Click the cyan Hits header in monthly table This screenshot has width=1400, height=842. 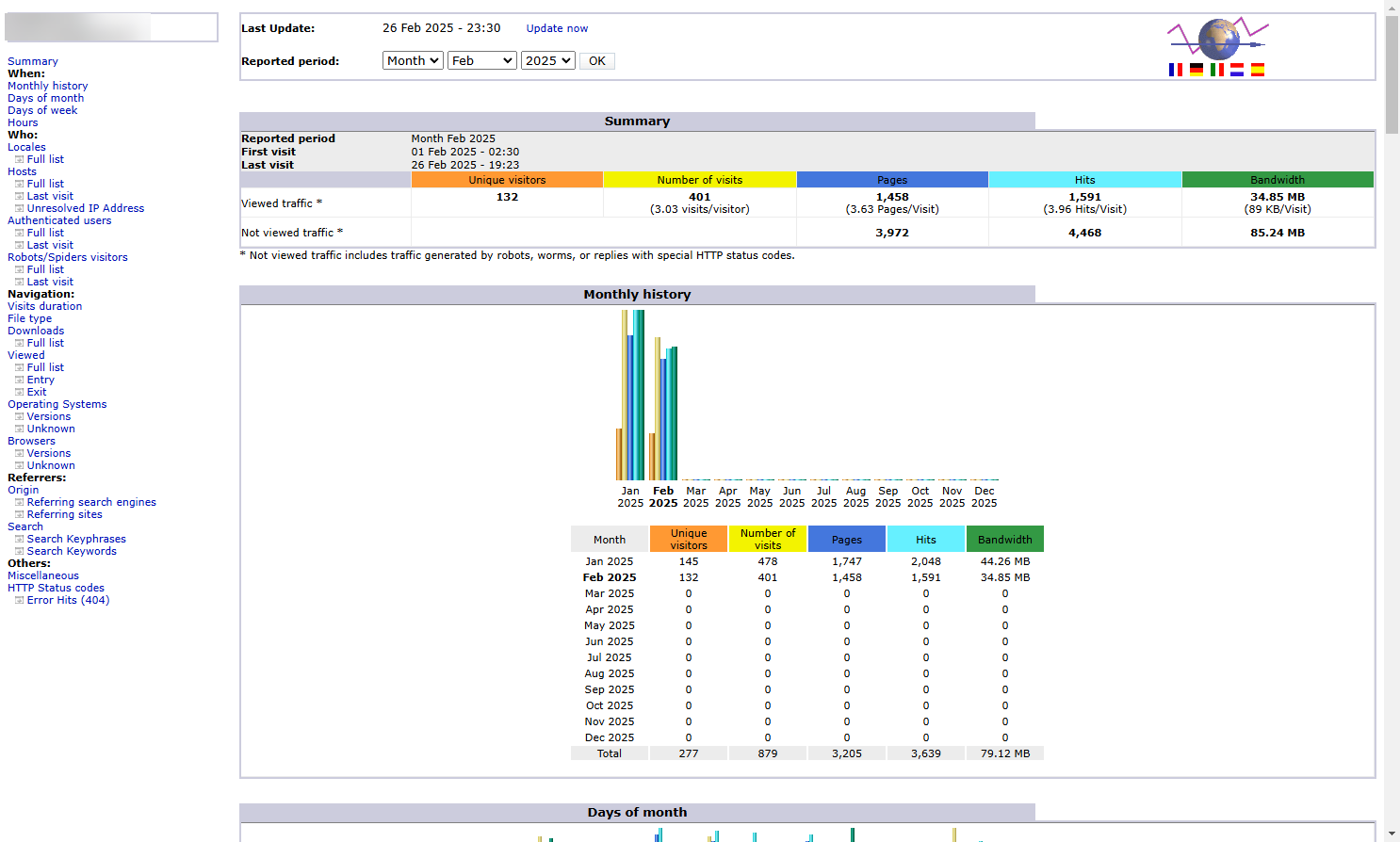[926, 540]
